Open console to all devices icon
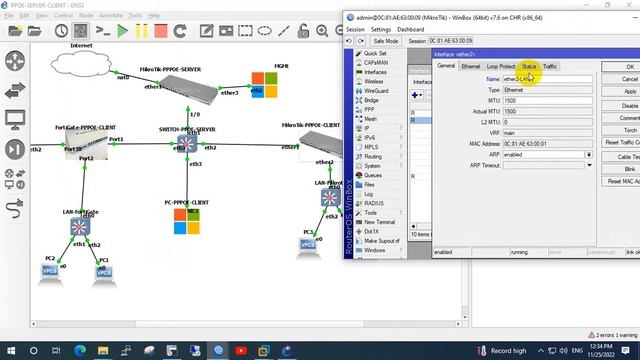 click(x=103, y=31)
